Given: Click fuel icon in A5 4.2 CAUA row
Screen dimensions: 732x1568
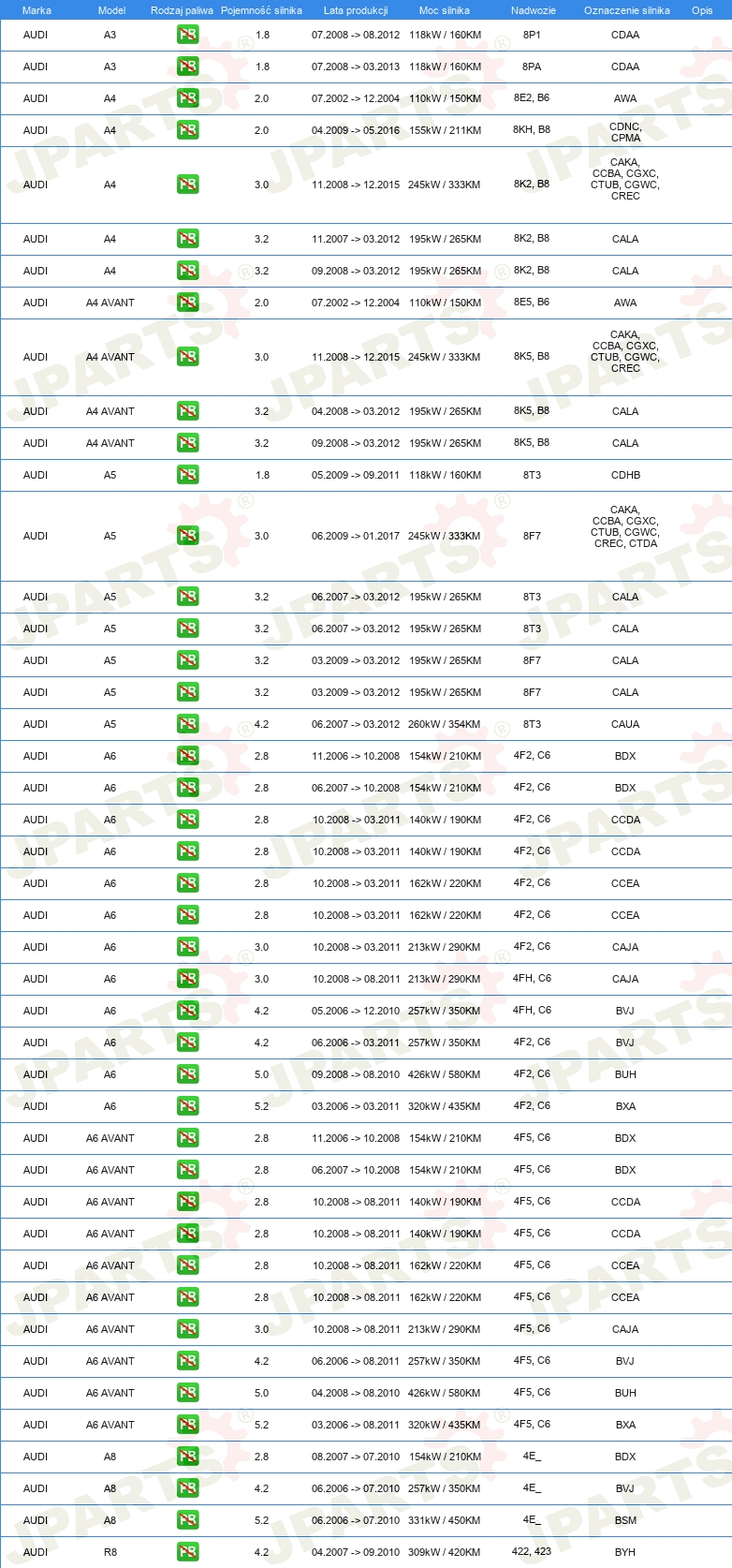Looking at the screenshot, I should click(187, 724).
